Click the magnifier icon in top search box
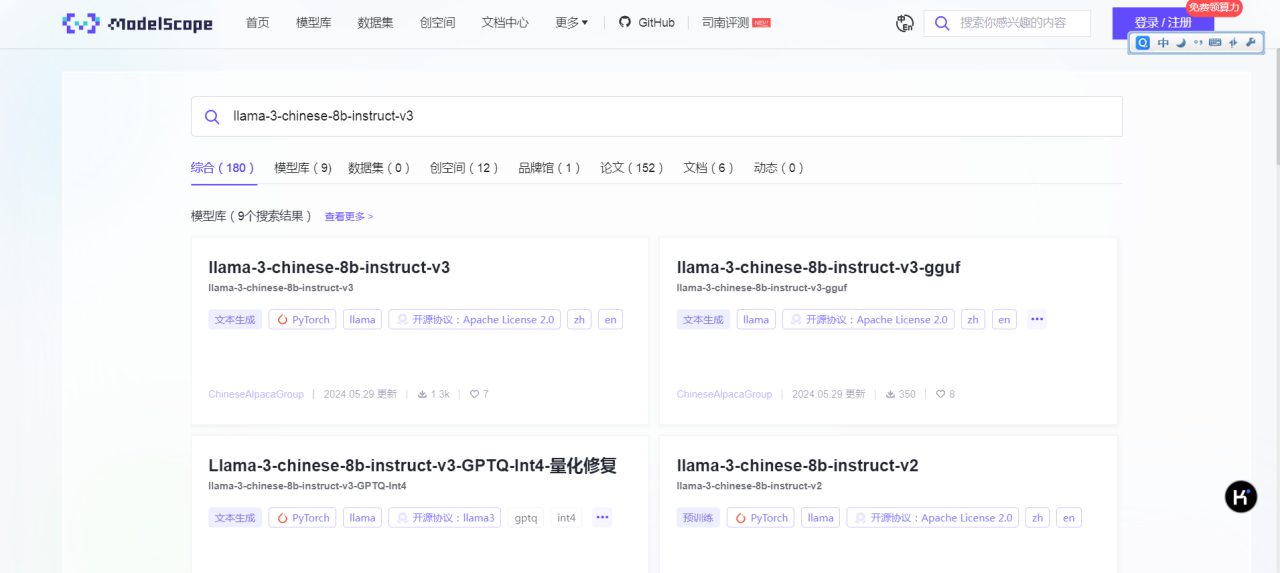 pyautogui.click(x=941, y=23)
